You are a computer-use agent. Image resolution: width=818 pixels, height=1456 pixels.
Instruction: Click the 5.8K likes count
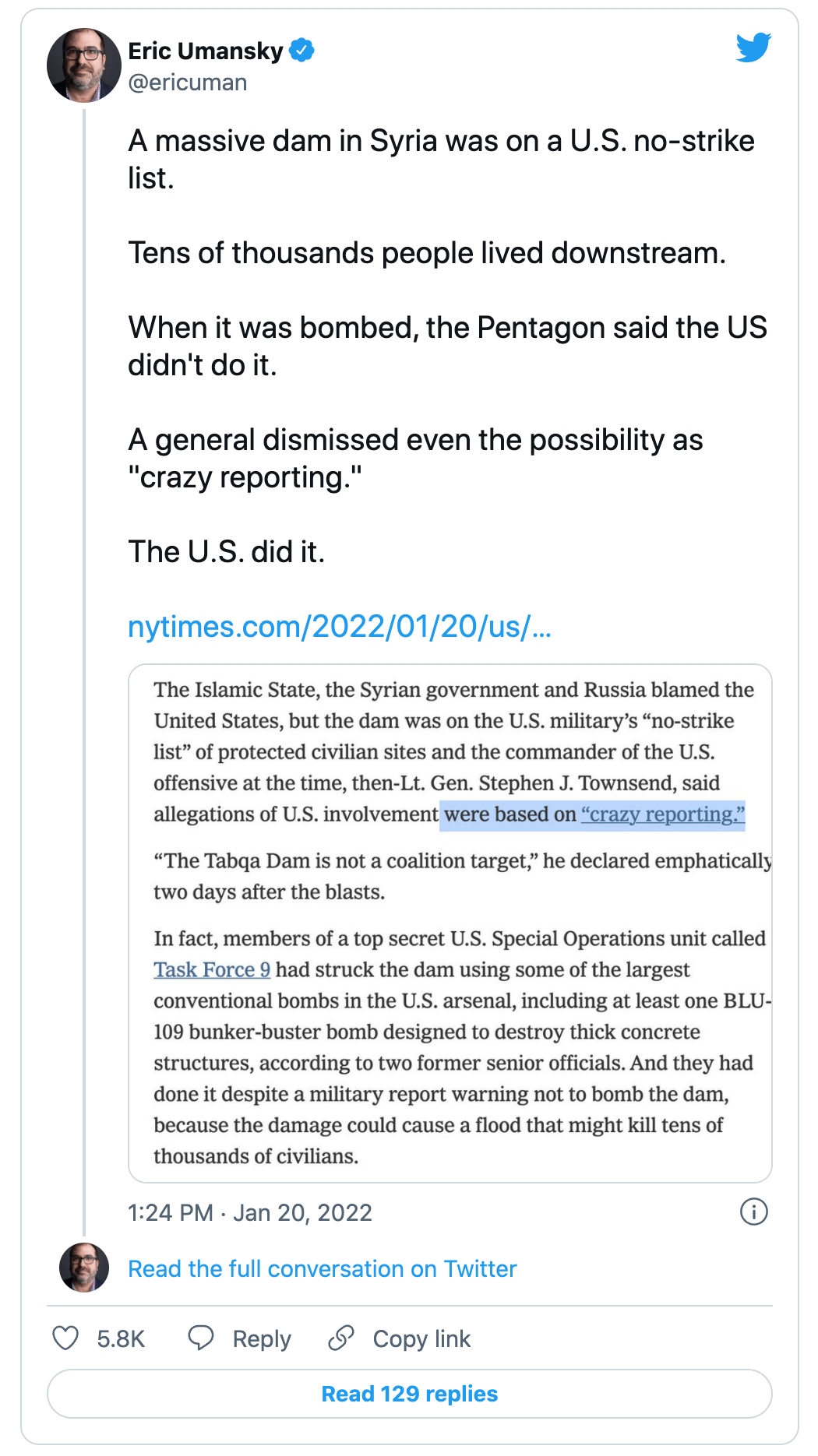[121, 1338]
